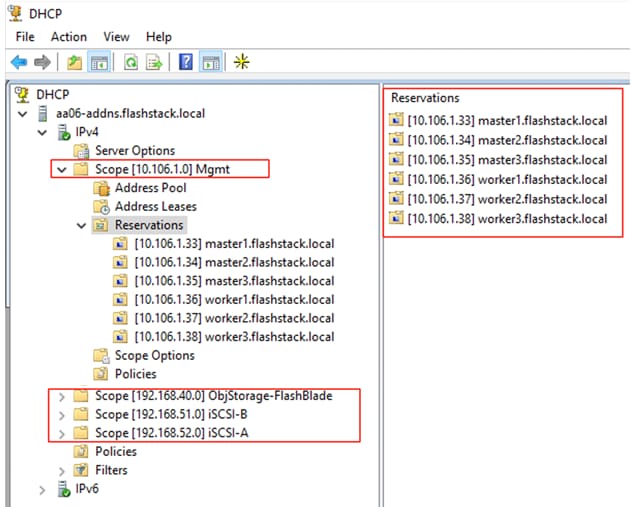Select [10.106.1.35] master3.flashstack.local in right pane
Viewport: 631px width, 507px height.
(507, 160)
